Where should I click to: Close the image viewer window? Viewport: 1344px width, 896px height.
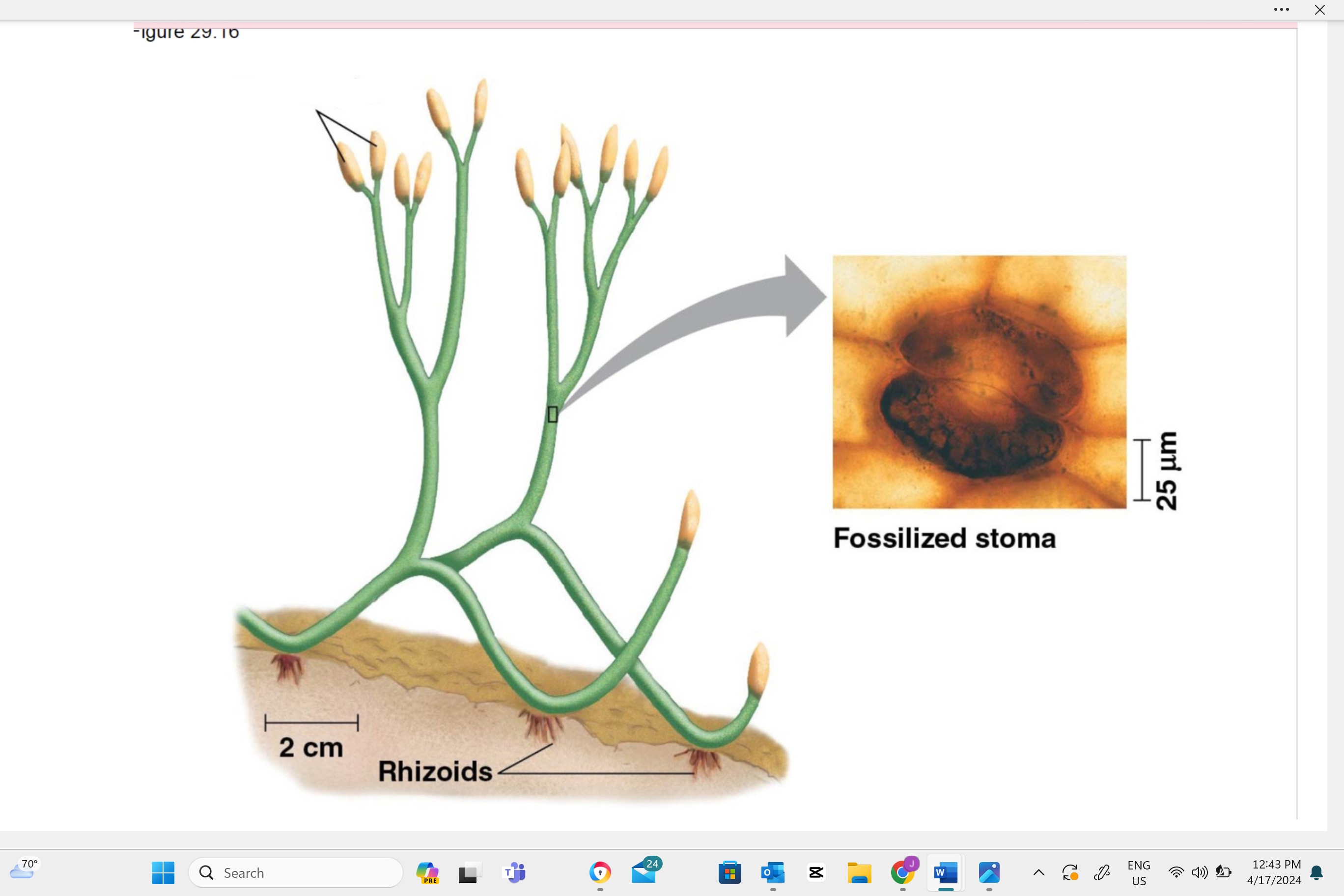1319,10
